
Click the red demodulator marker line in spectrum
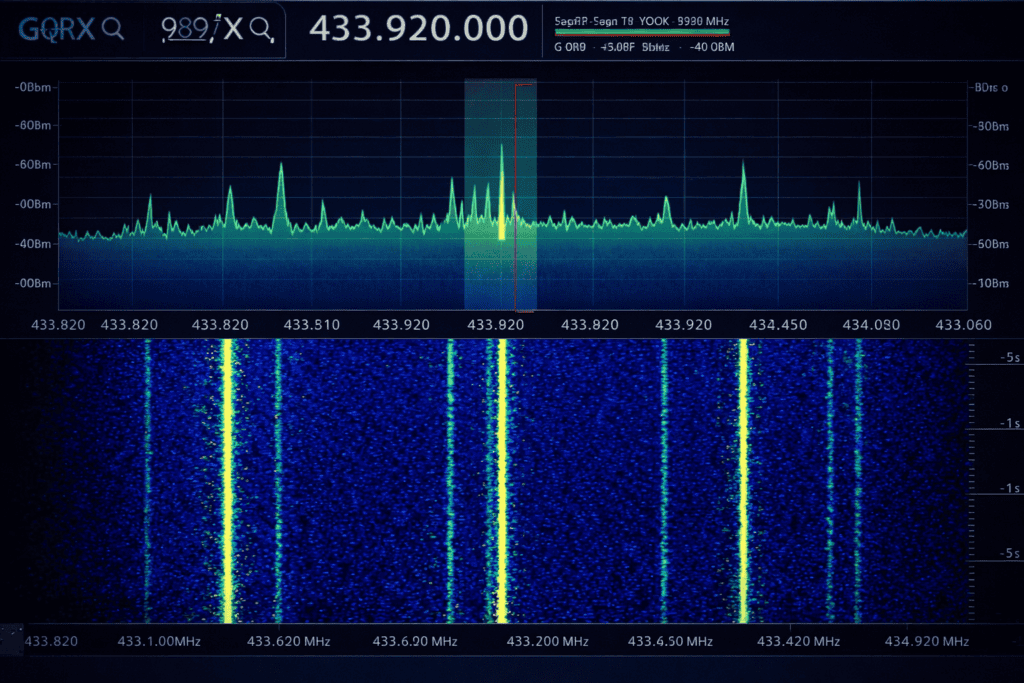515,196
